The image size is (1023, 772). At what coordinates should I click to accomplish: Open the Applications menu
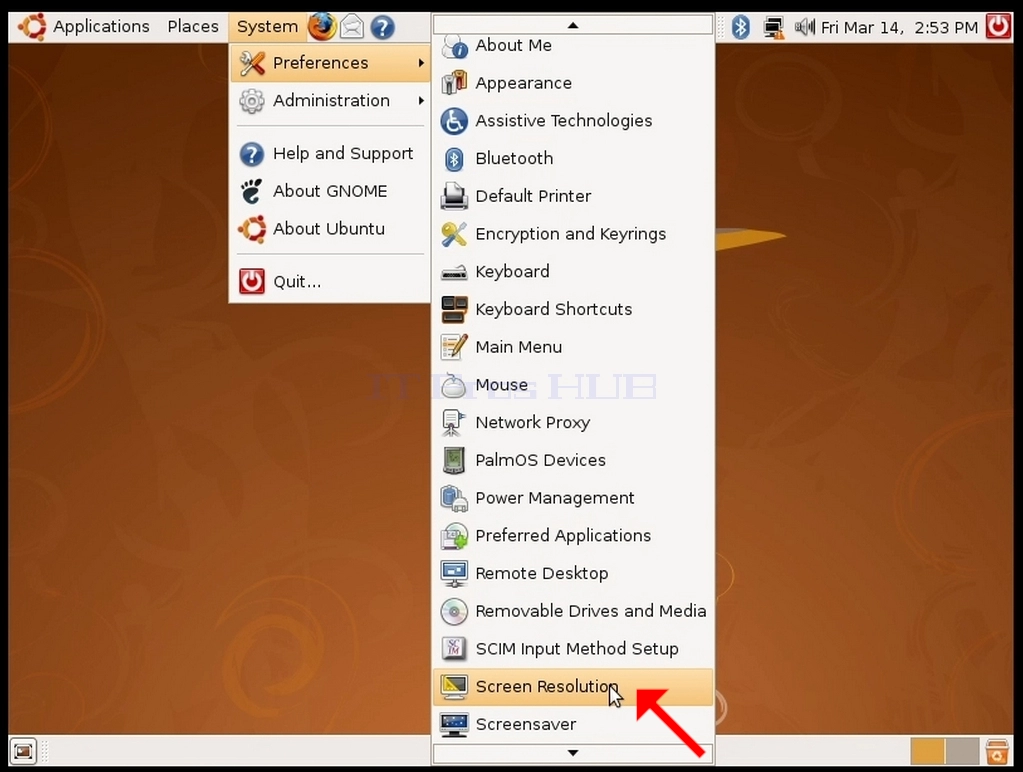(x=101, y=27)
